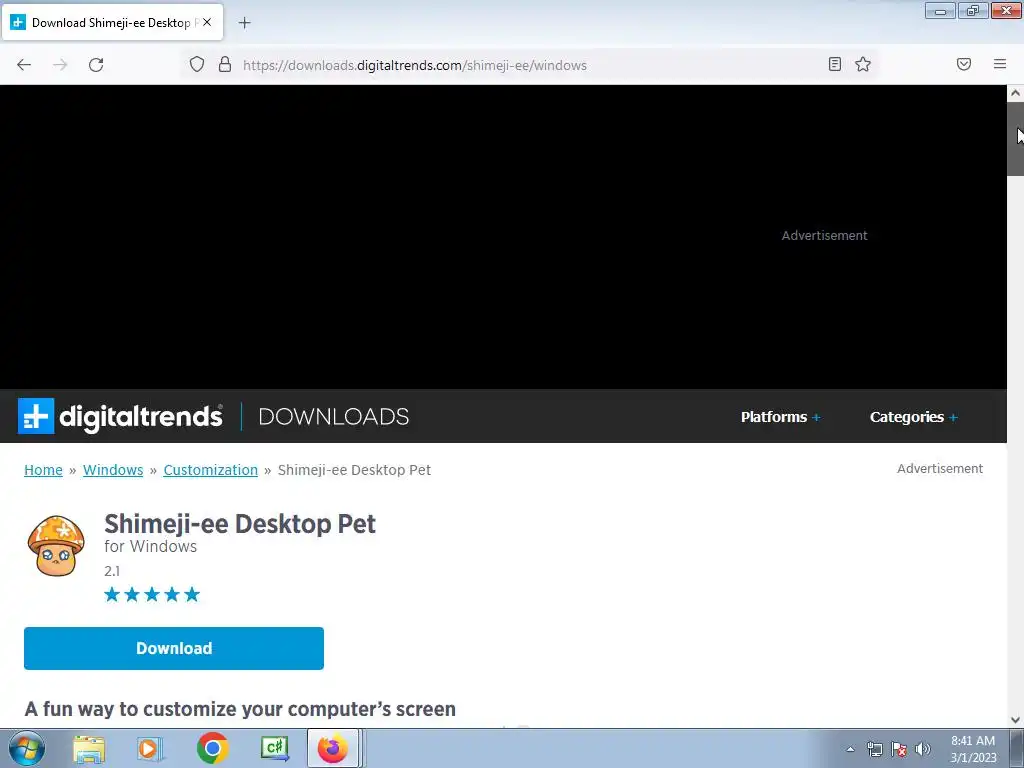
Task: Click the 'A fun way to customize' heading
Action: 240,709
